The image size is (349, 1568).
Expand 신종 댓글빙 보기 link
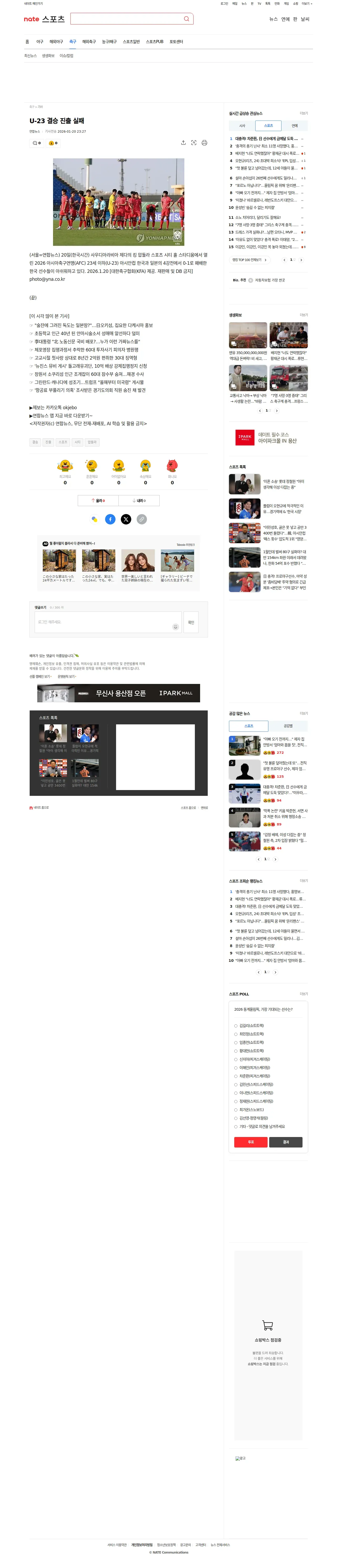coord(41,676)
